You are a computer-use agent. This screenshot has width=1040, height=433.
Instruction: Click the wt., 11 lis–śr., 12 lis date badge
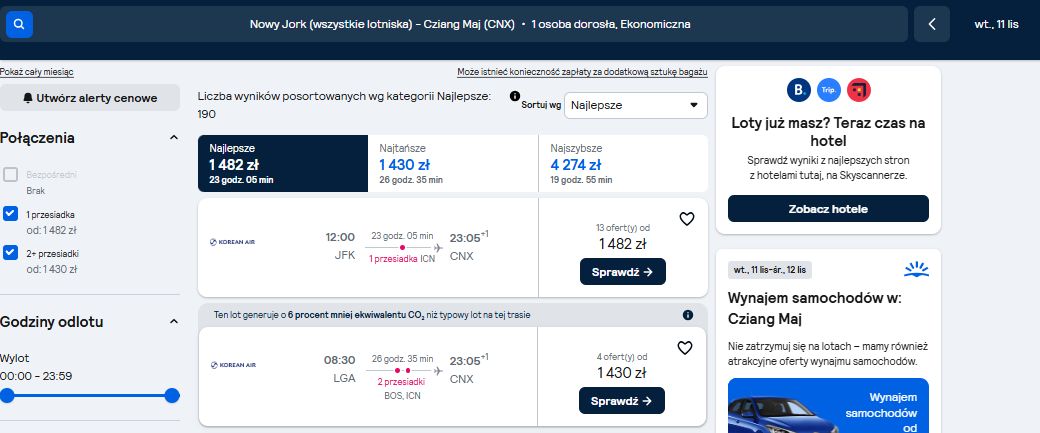coord(769,270)
